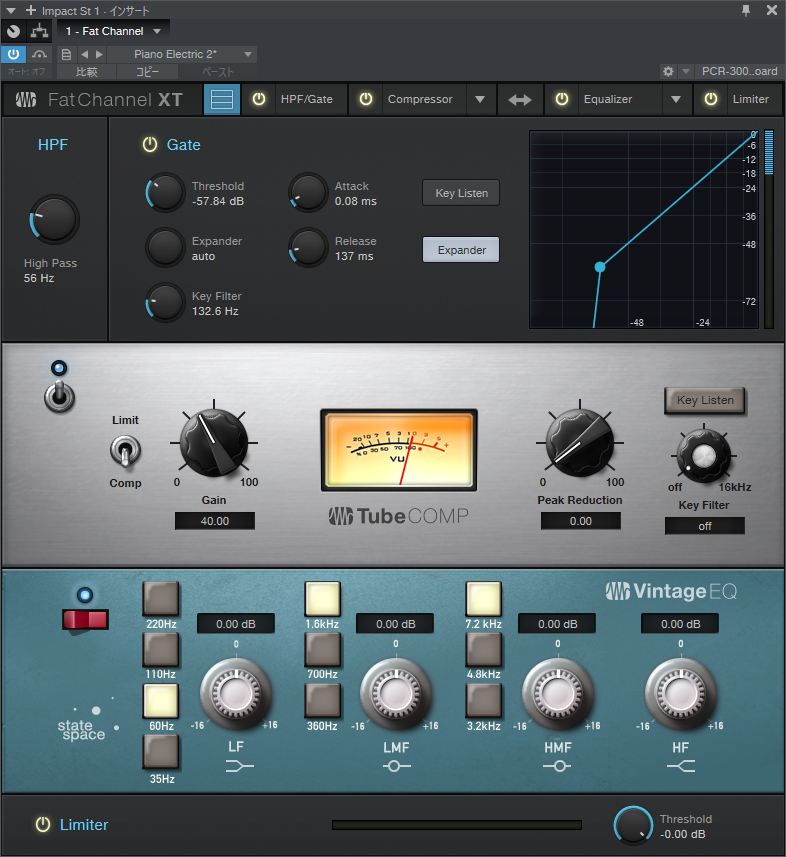786x857 pixels.
Task: Open the Compressor model dropdown arrow
Action: click(x=480, y=99)
